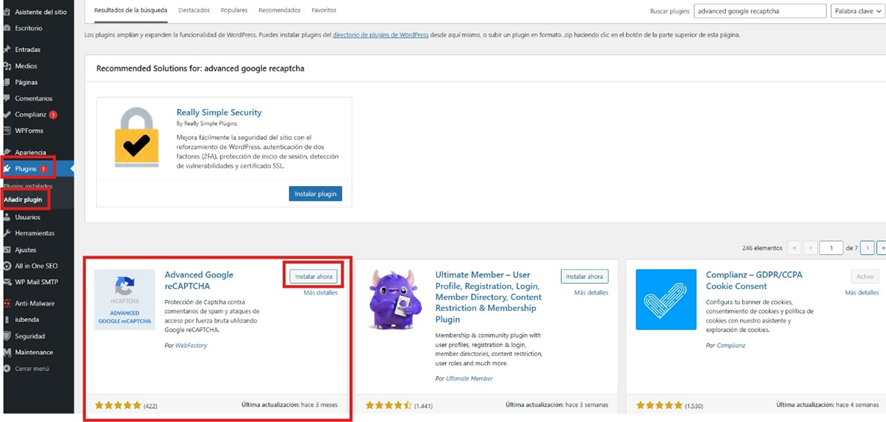Switch to the Destacados tab

[x=194, y=11]
